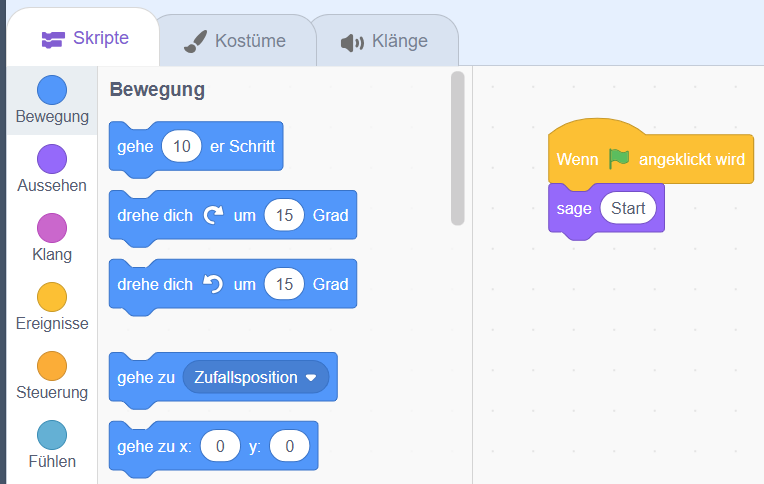764x484 pixels.
Task: Select the Skripte tab
Action: (85, 38)
